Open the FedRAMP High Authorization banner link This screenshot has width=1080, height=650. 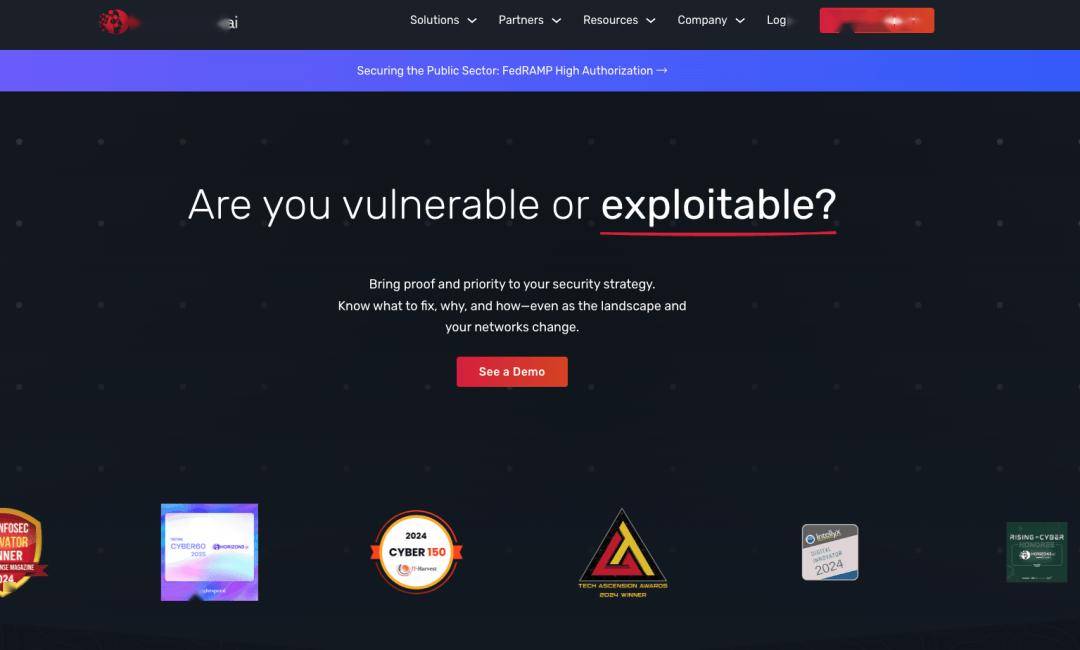[512, 70]
